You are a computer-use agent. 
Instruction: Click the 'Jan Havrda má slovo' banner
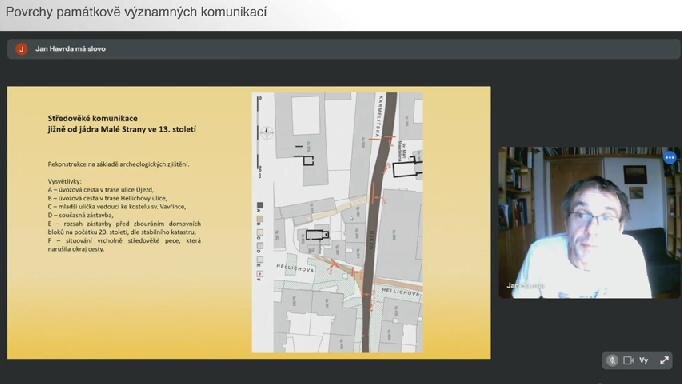(x=343, y=49)
